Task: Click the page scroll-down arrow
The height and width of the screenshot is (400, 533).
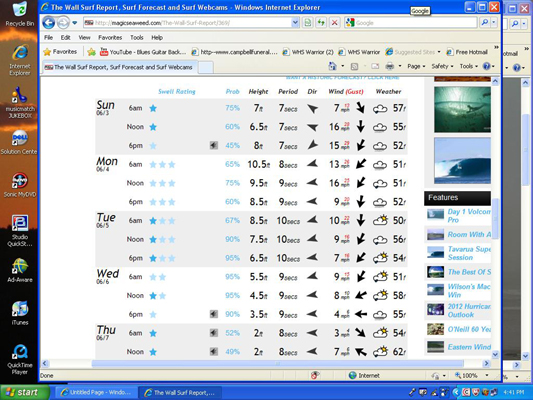Action: tap(495, 354)
